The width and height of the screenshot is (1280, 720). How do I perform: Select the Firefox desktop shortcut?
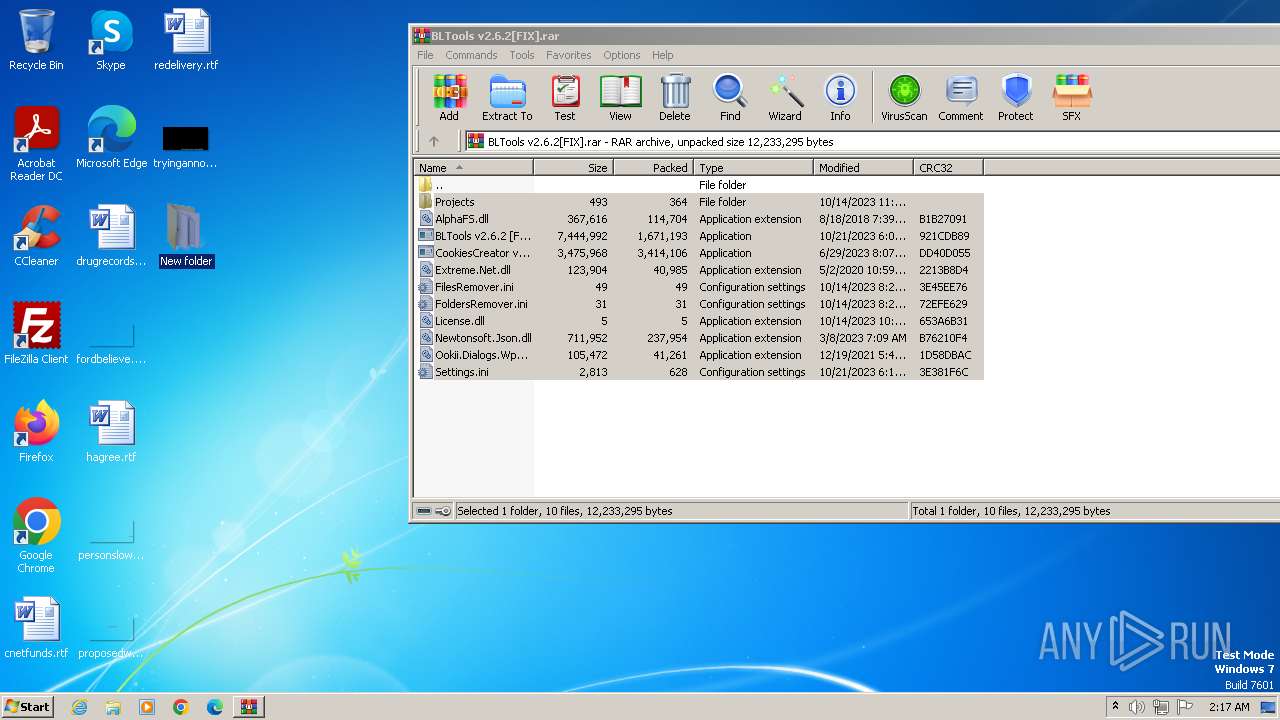36,432
